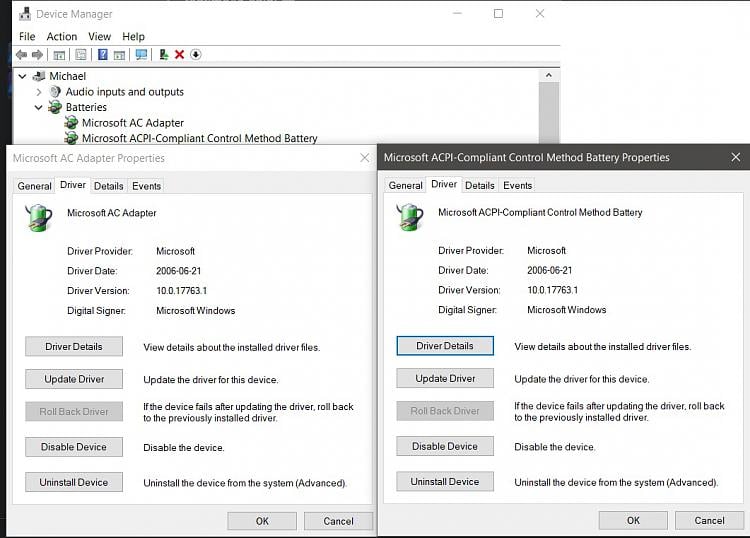The width and height of the screenshot is (750, 538).
Task: Click Uninstall Device in AC Adapter Properties
Action: (x=74, y=483)
